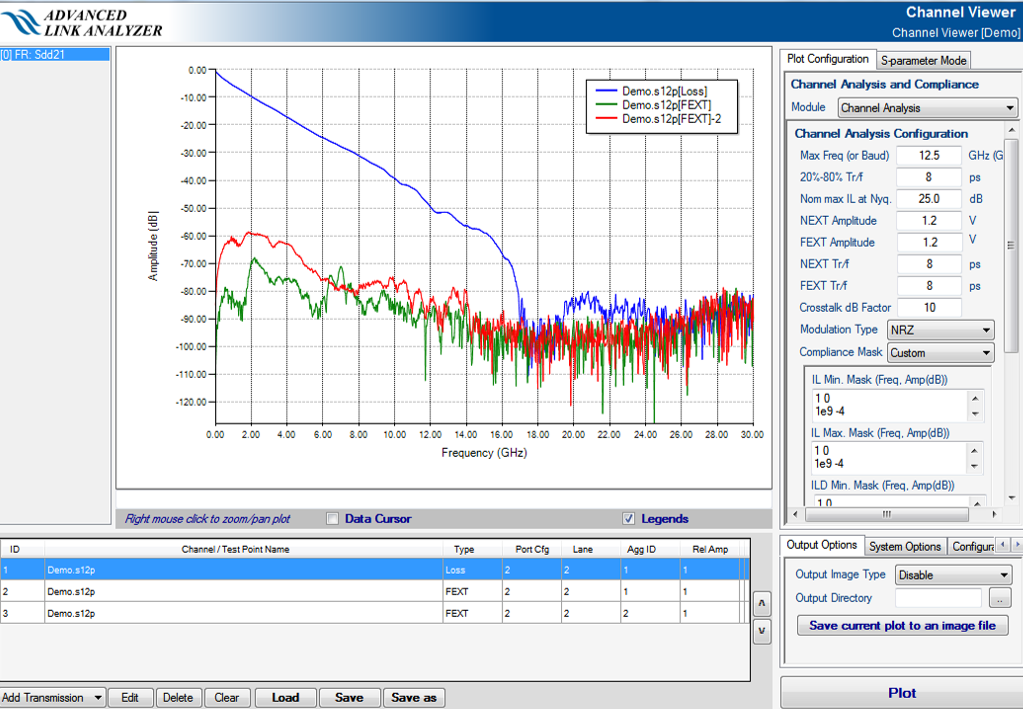Click Save current plot to an image file
This screenshot has height=709, width=1023.
[902, 626]
